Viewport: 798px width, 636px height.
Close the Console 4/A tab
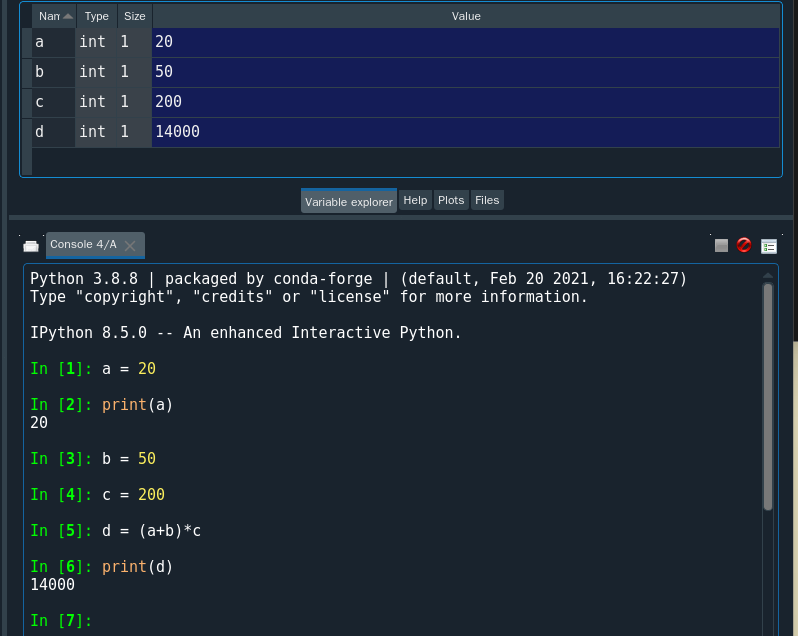pos(130,246)
